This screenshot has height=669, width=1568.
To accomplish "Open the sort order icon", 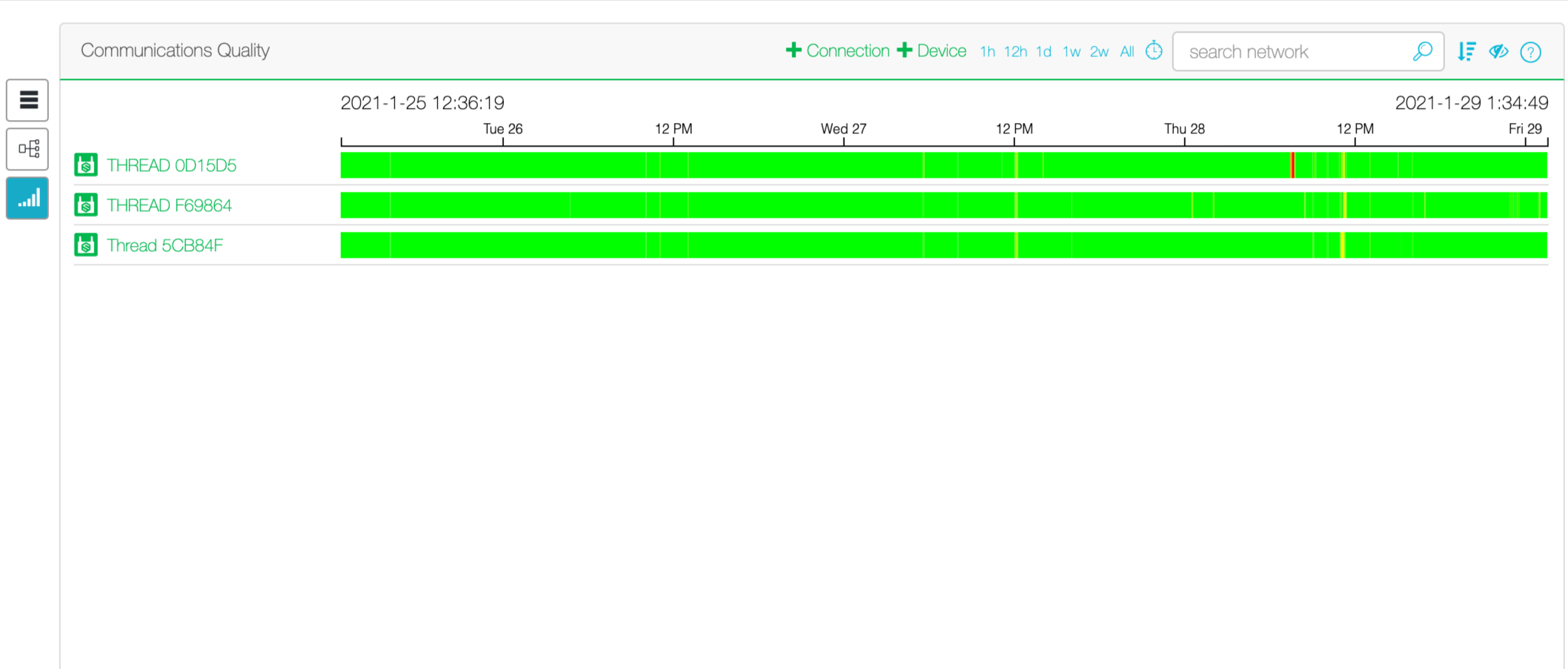I will tap(1466, 51).
